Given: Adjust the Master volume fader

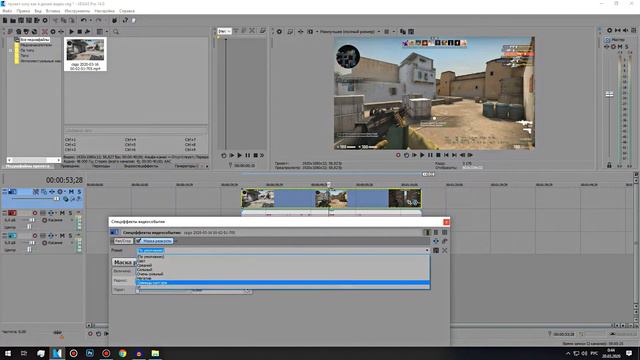Looking at the screenshot, I should 609,94.
